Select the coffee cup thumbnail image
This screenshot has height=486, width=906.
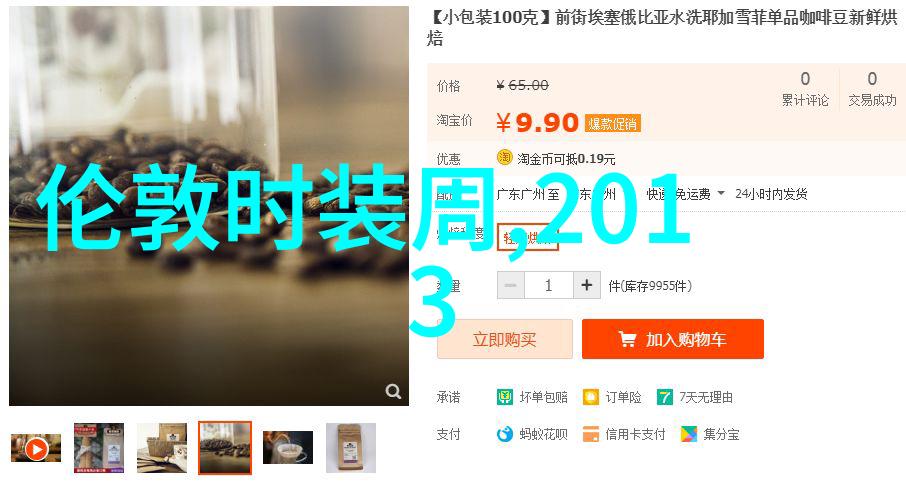pyautogui.click(x=288, y=447)
